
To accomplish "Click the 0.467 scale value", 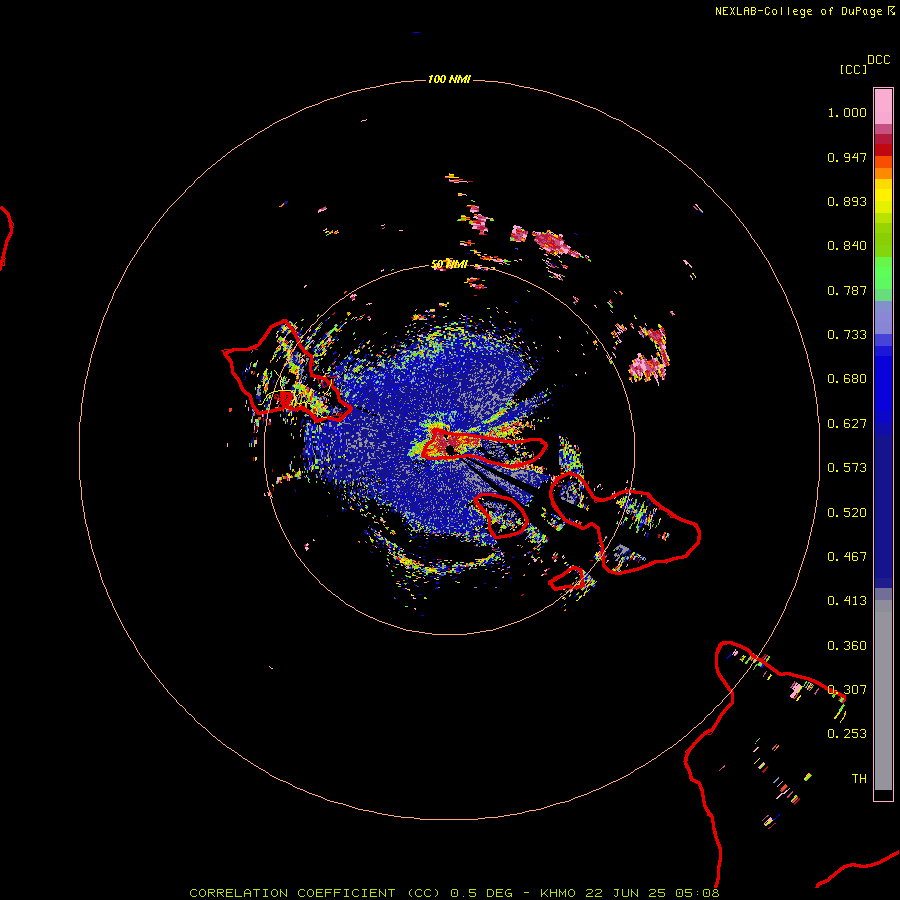I will [847, 557].
